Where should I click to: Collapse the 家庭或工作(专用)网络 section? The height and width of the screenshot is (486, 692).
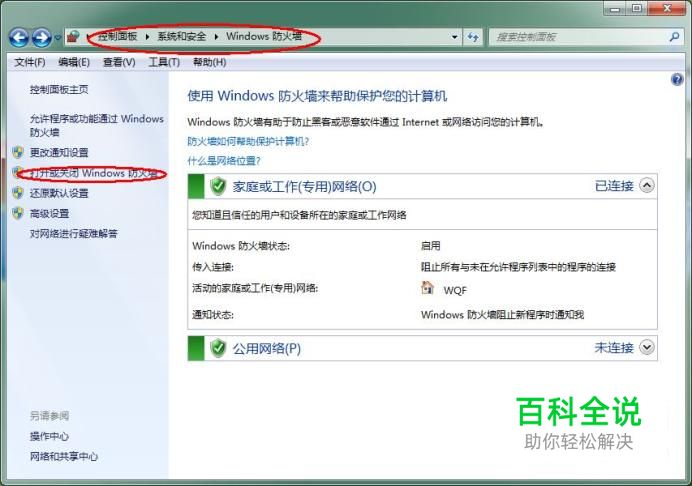point(647,185)
